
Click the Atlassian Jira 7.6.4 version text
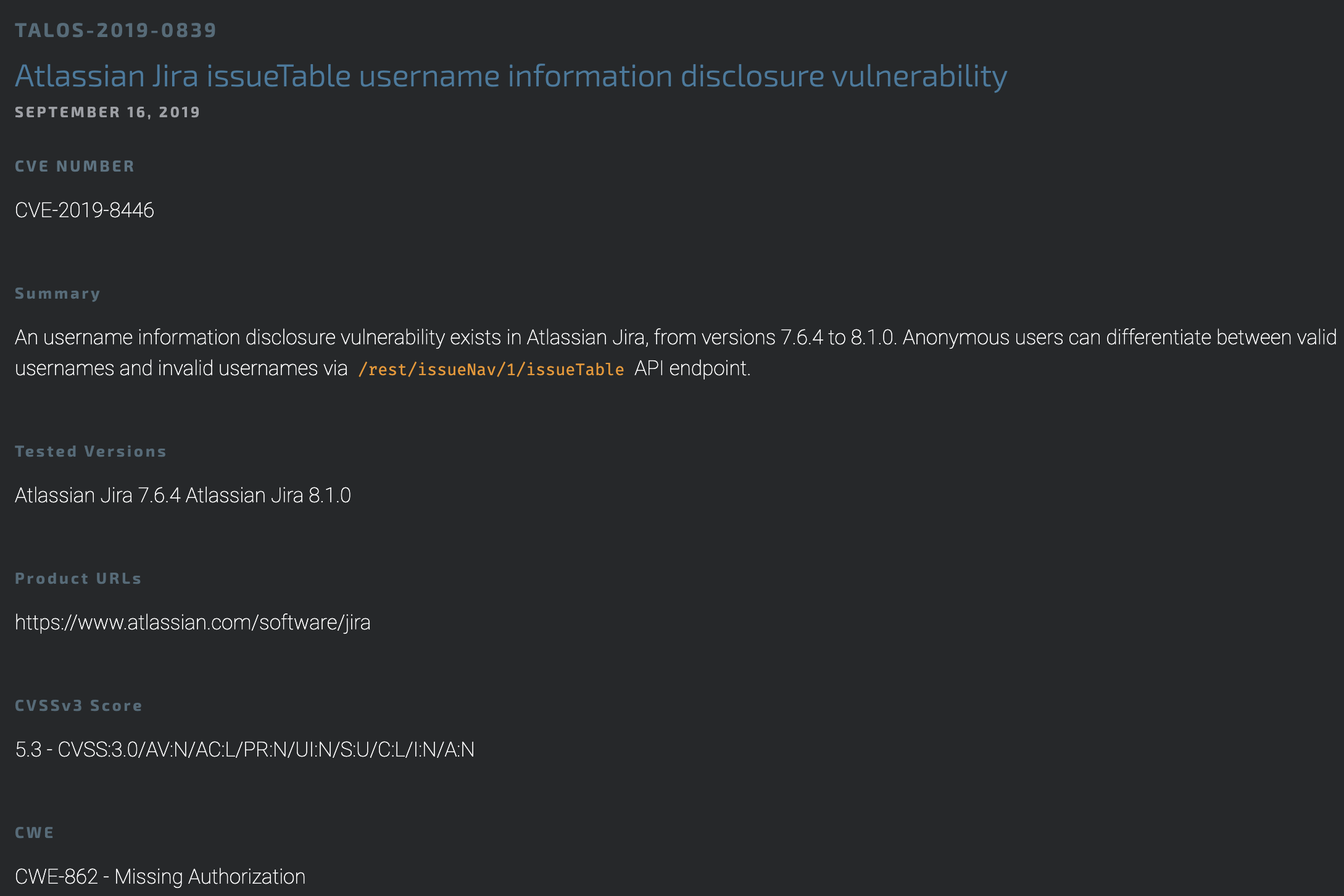click(97, 496)
